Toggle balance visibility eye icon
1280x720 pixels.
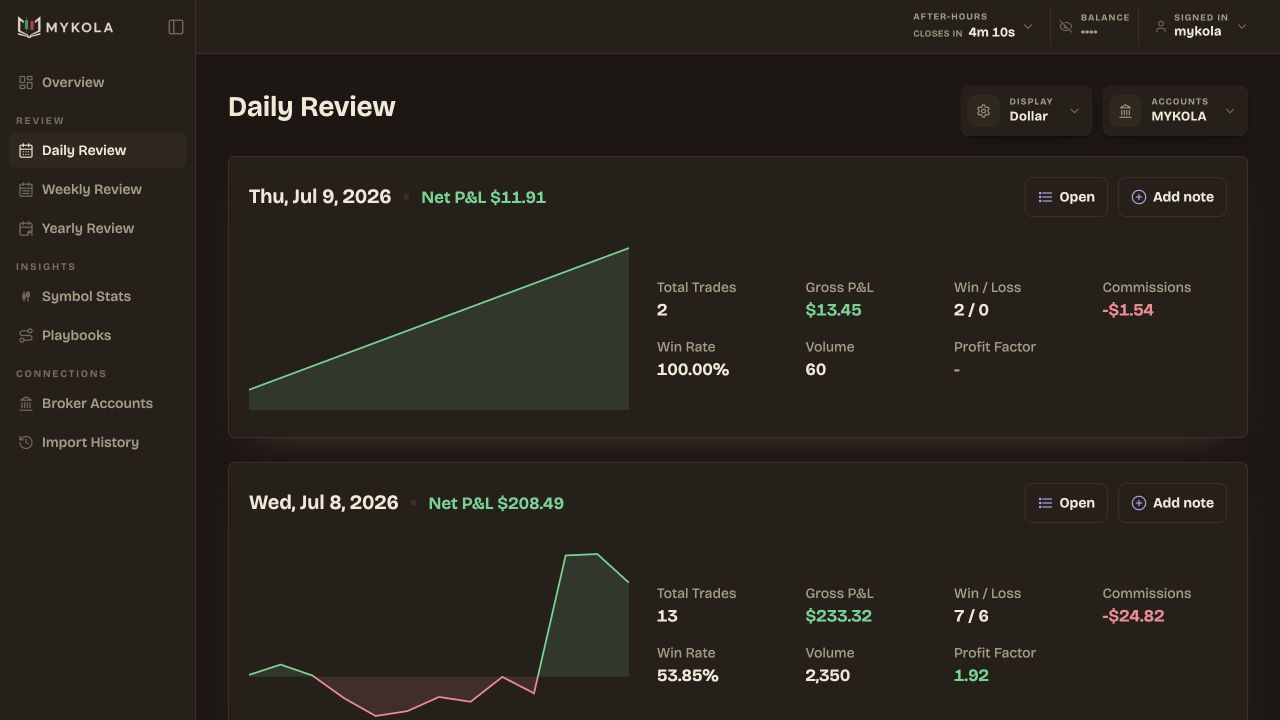(1066, 27)
